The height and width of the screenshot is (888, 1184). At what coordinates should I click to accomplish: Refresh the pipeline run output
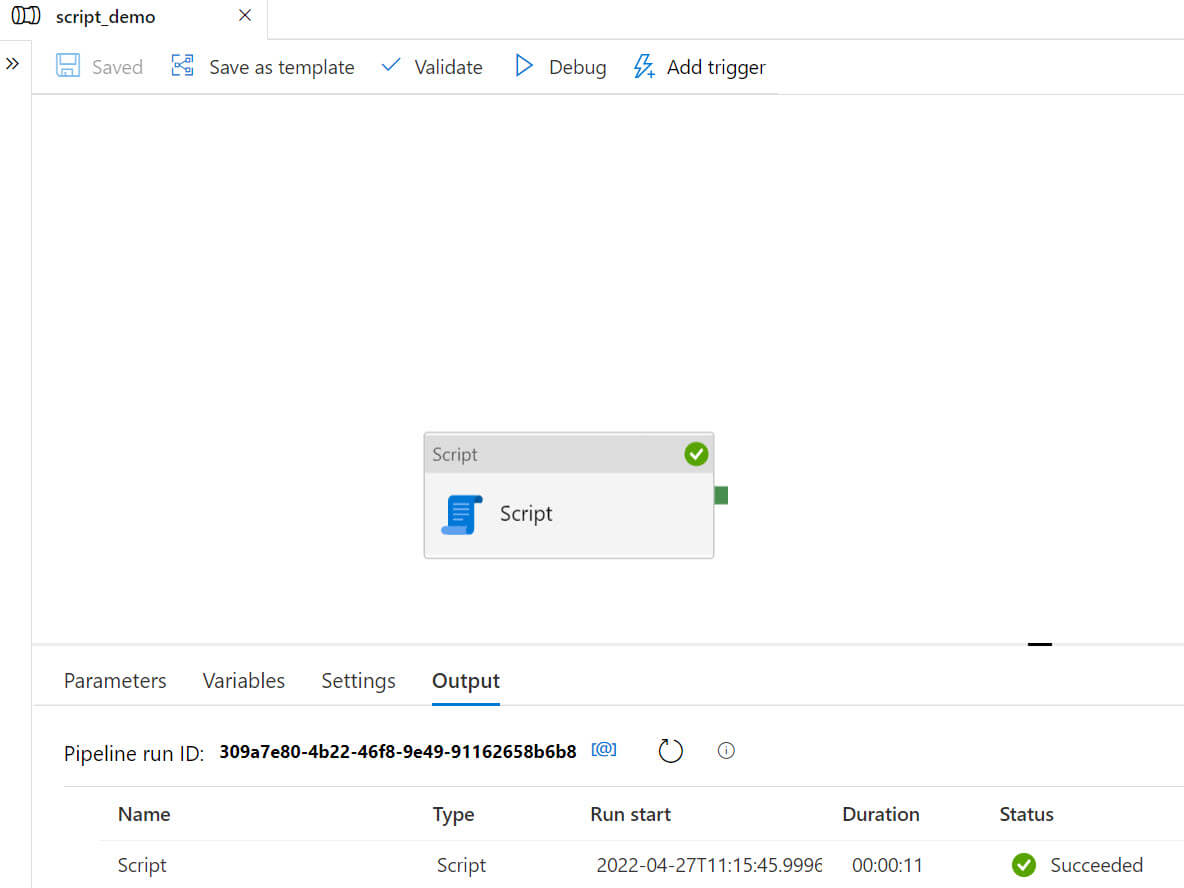click(x=670, y=751)
